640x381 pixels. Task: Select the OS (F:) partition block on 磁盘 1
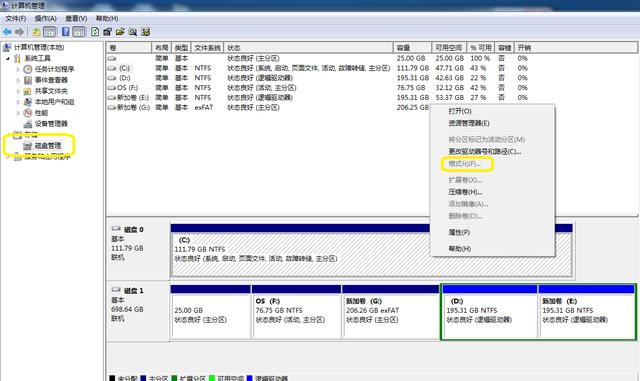coord(296,312)
